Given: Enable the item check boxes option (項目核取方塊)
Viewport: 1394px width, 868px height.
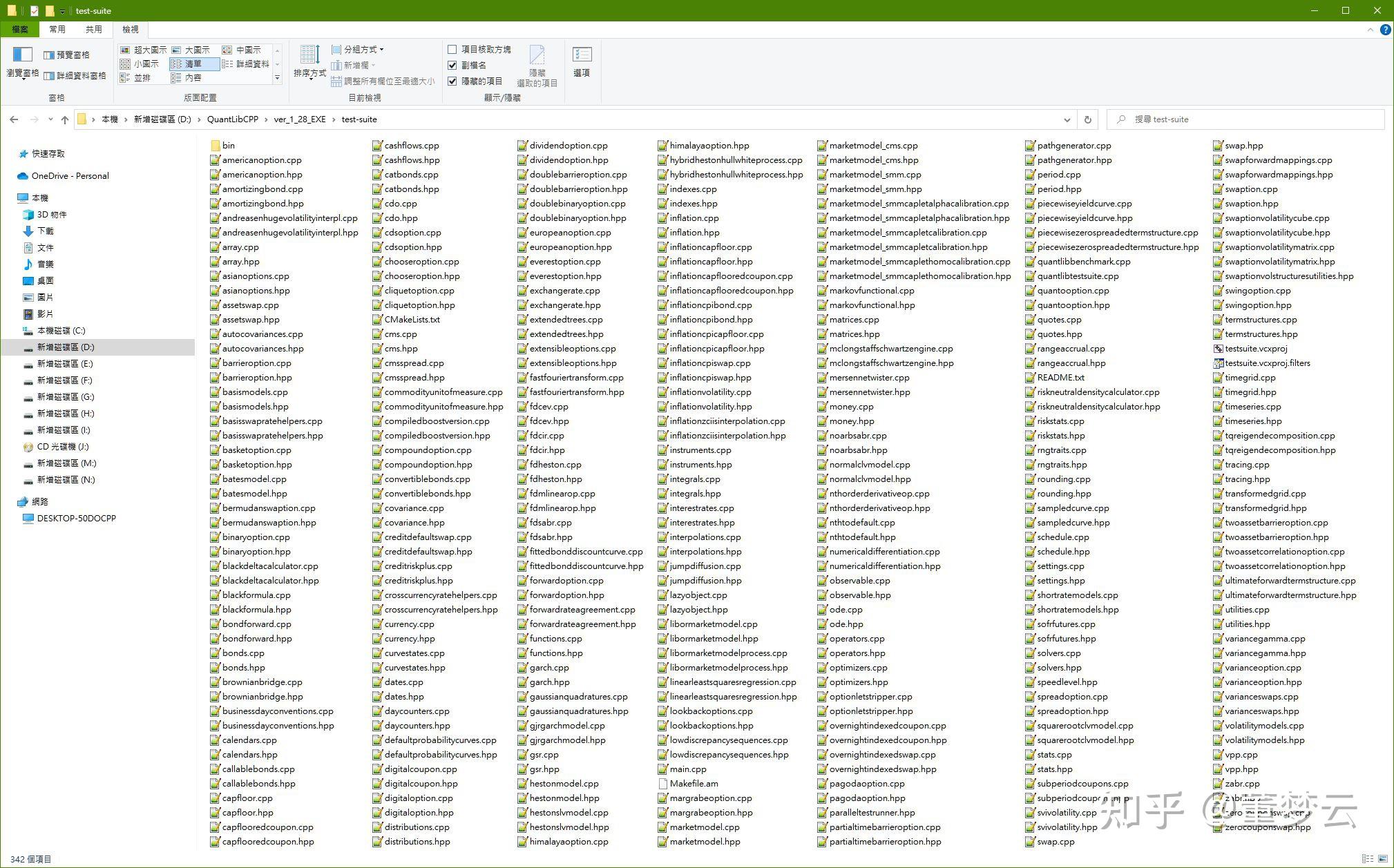Looking at the screenshot, I should (x=452, y=50).
